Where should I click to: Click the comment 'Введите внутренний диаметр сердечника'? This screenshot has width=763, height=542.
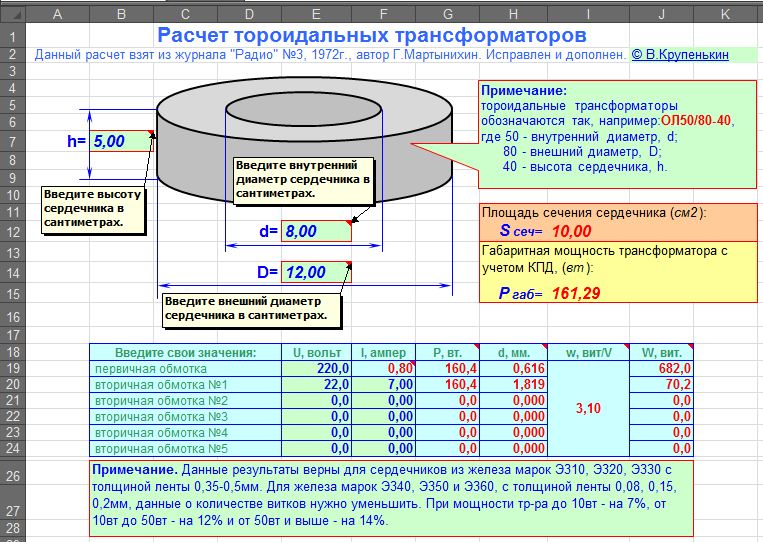tap(304, 180)
